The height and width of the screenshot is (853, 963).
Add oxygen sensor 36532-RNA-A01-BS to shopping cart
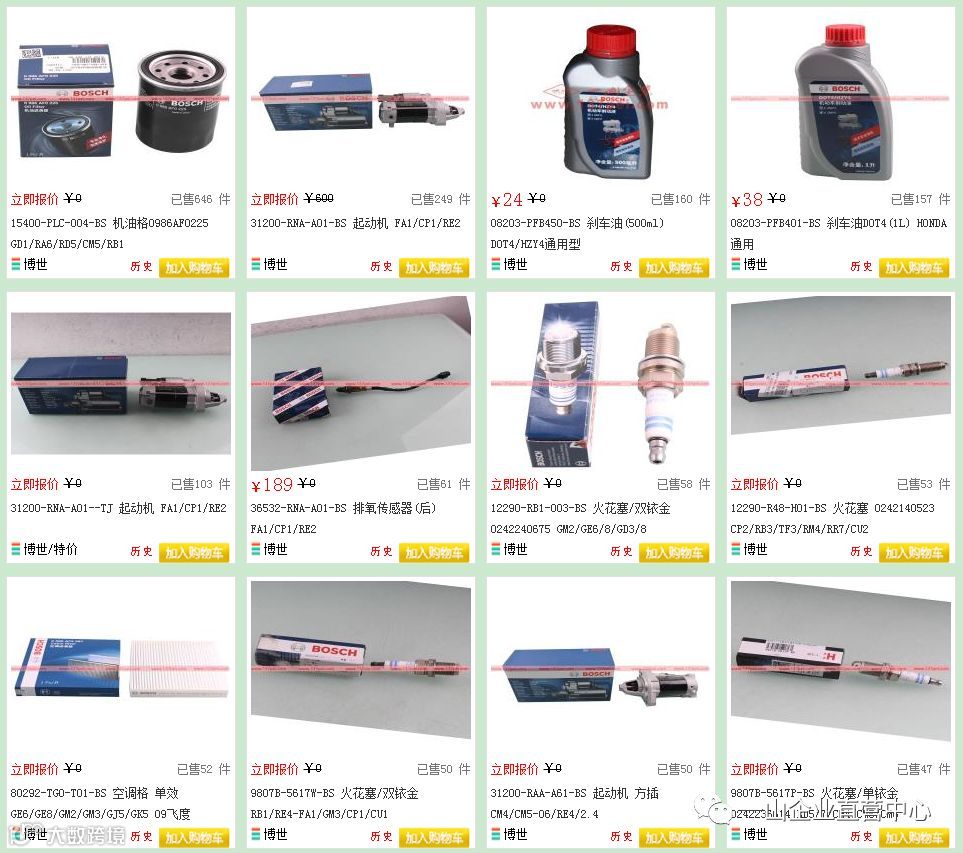[x=434, y=553]
